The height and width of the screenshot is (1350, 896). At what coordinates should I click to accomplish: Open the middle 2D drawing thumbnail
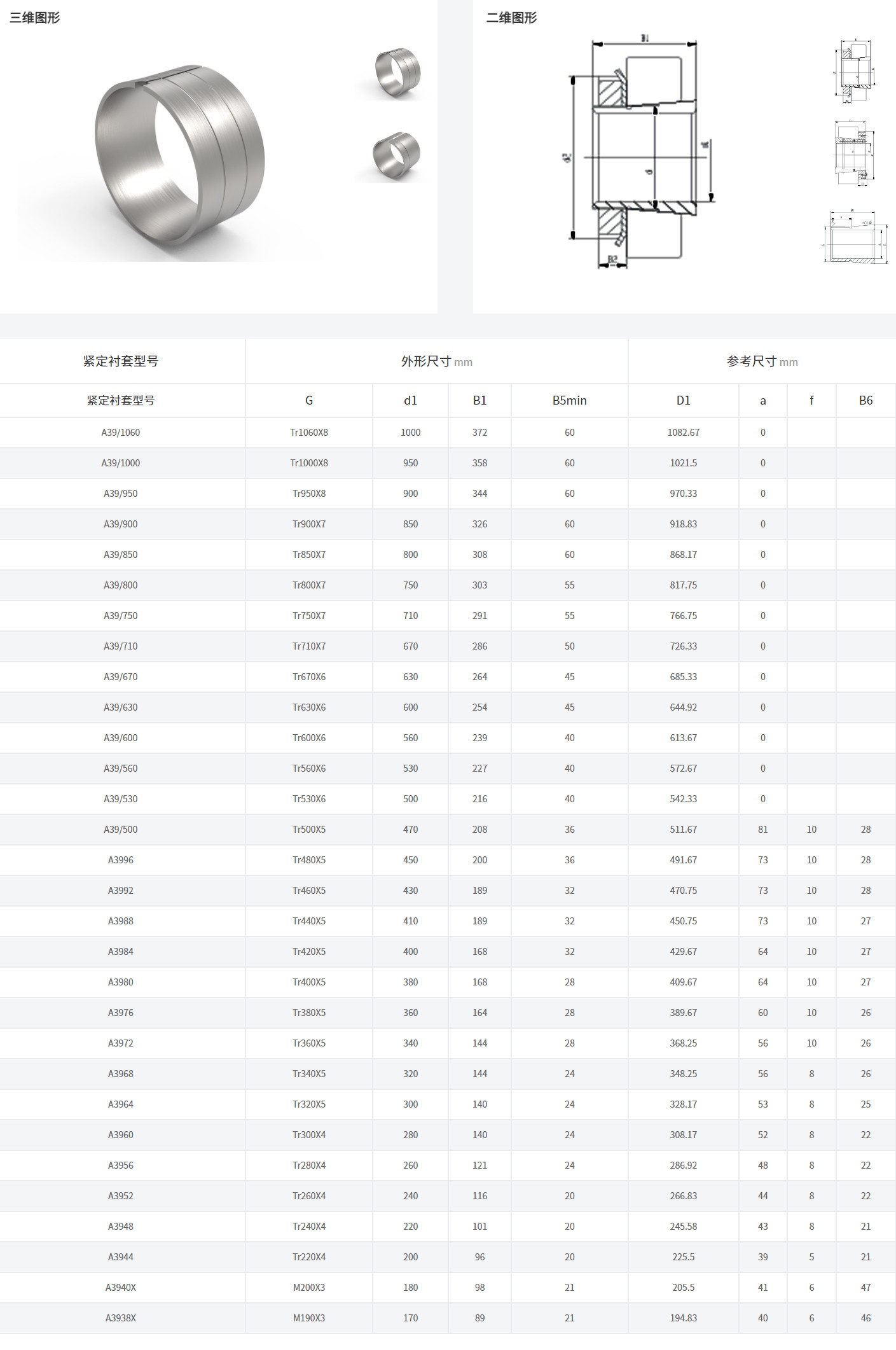[856, 153]
